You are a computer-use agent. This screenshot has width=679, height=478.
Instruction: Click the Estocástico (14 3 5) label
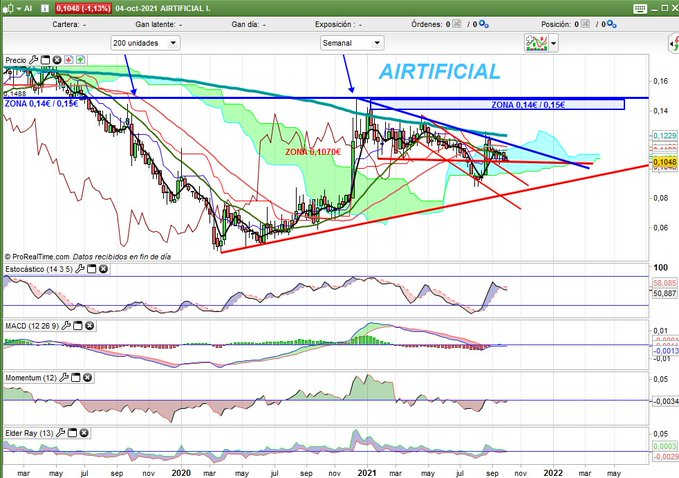click(39, 269)
